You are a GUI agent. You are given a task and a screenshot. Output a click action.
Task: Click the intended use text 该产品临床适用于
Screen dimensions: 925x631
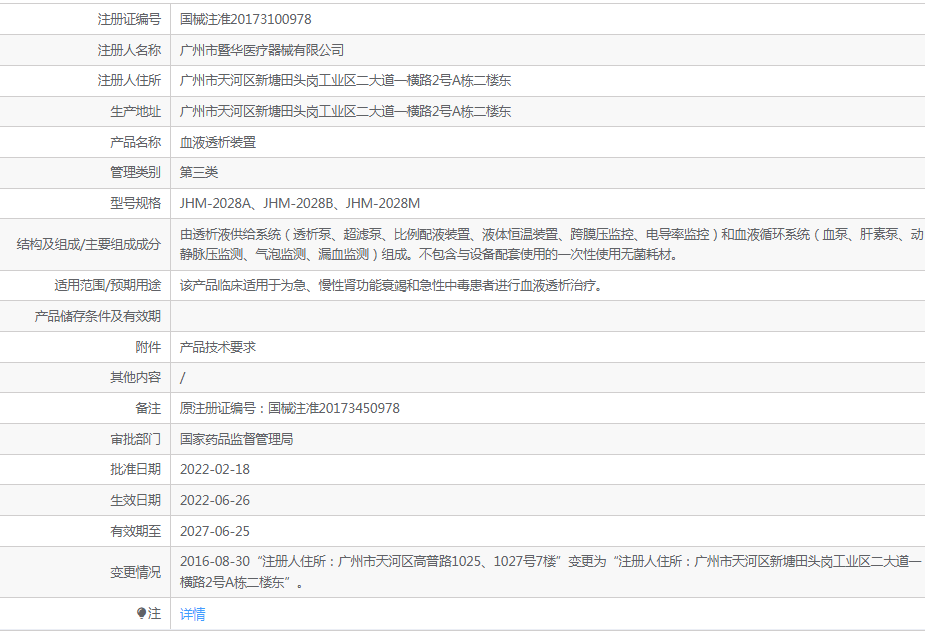392,285
